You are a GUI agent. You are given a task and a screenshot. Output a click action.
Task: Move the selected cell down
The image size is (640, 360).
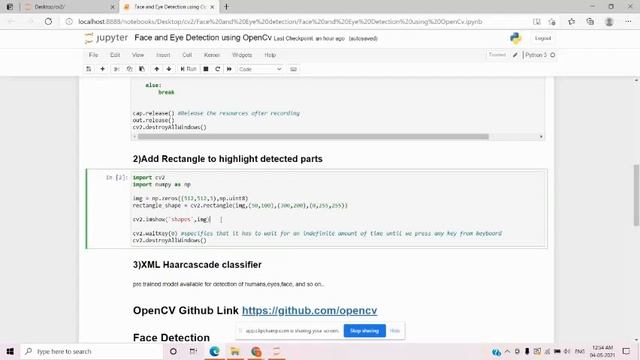[169, 69]
